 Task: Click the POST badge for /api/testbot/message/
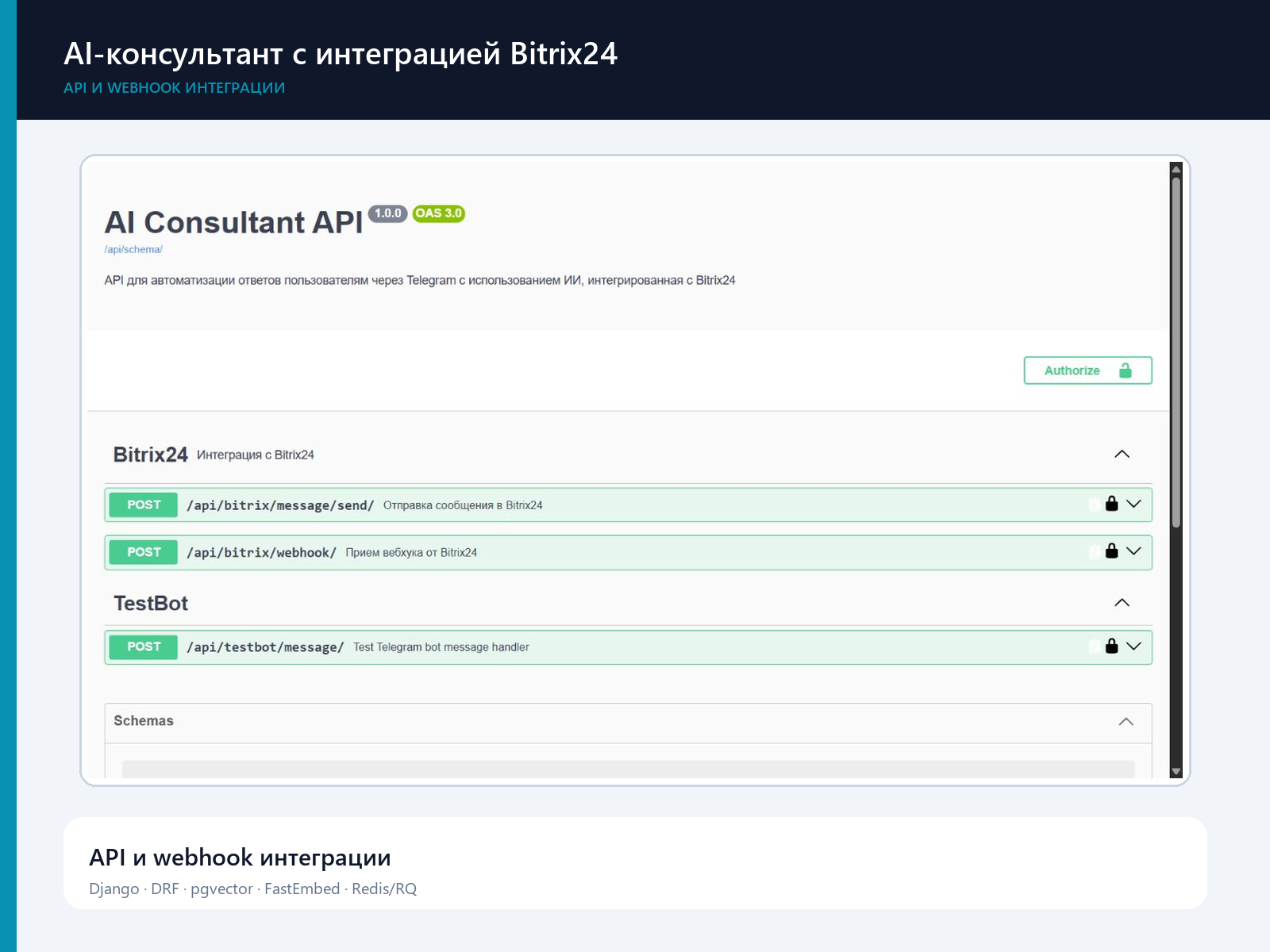[144, 647]
